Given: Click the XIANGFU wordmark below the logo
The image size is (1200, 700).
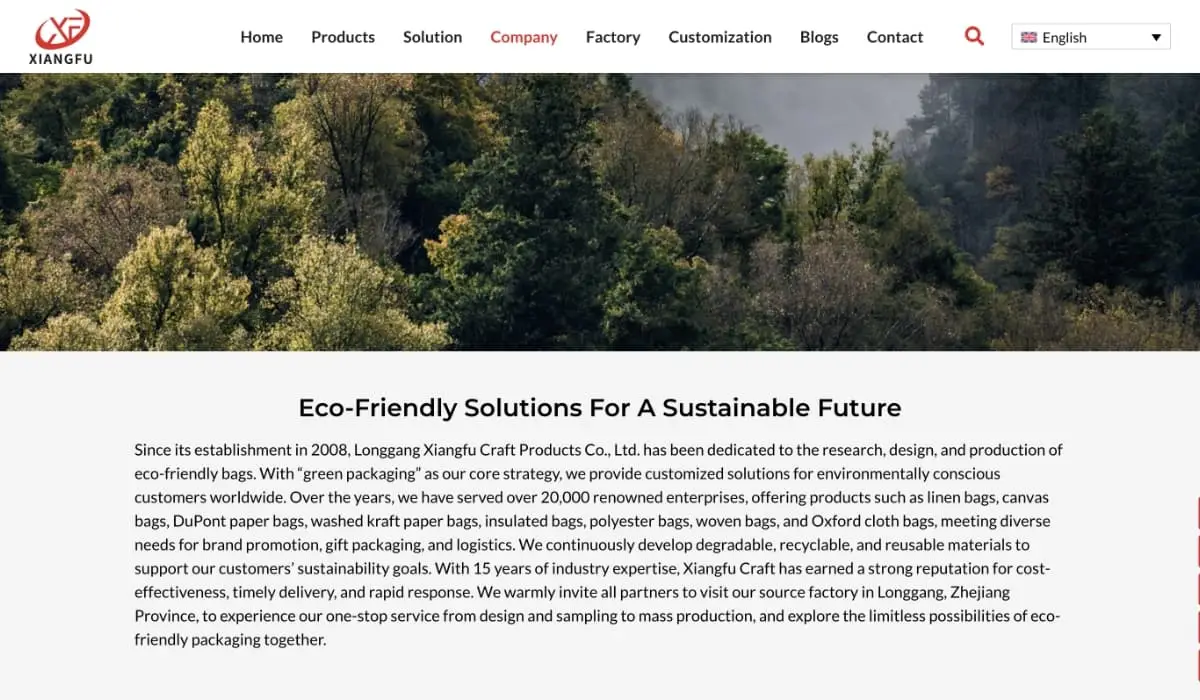Looking at the screenshot, I should click(x=62, y=59).
